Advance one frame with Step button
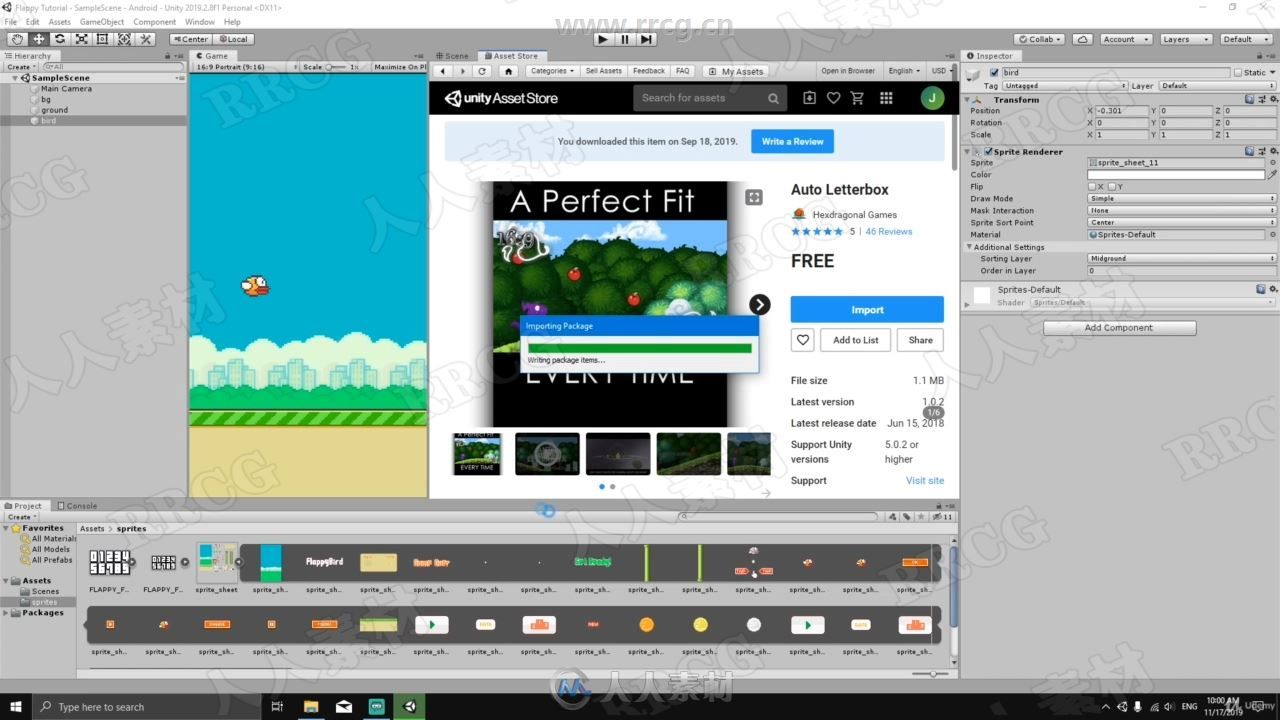 646,39
